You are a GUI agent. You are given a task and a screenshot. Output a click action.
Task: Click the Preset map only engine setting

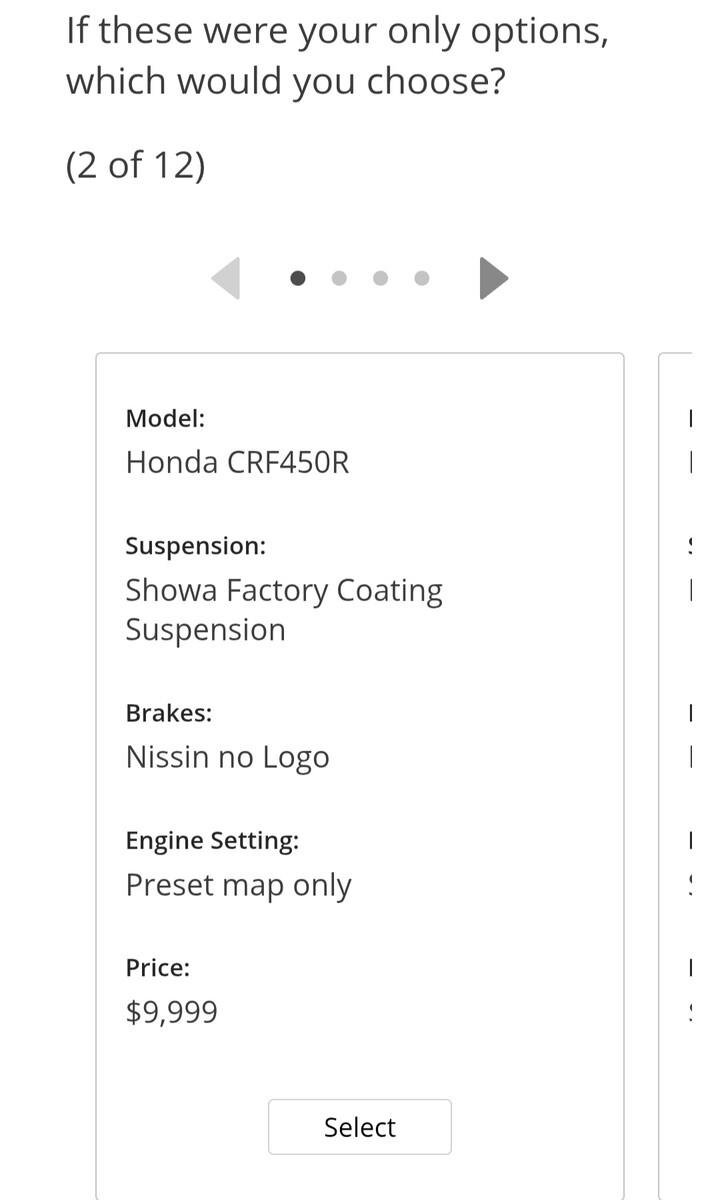(238, 885)
